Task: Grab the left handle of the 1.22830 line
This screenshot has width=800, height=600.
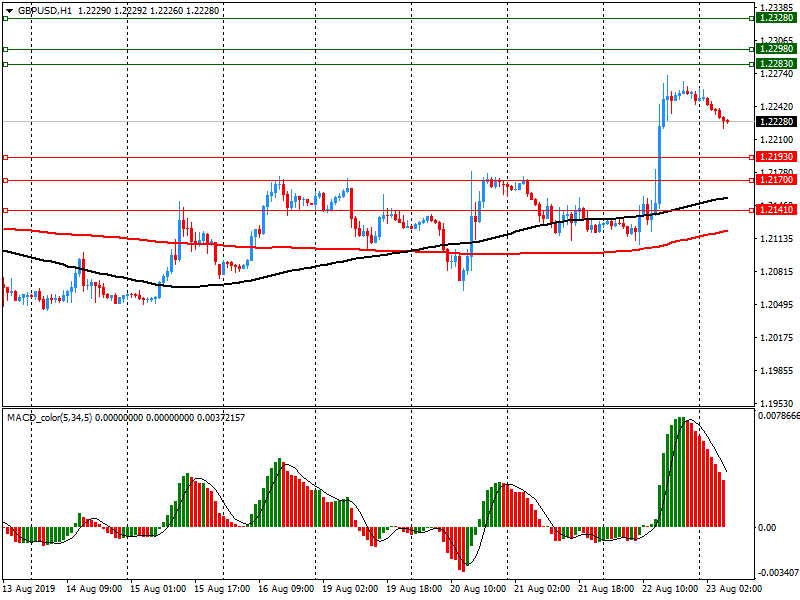Action: 5,64
